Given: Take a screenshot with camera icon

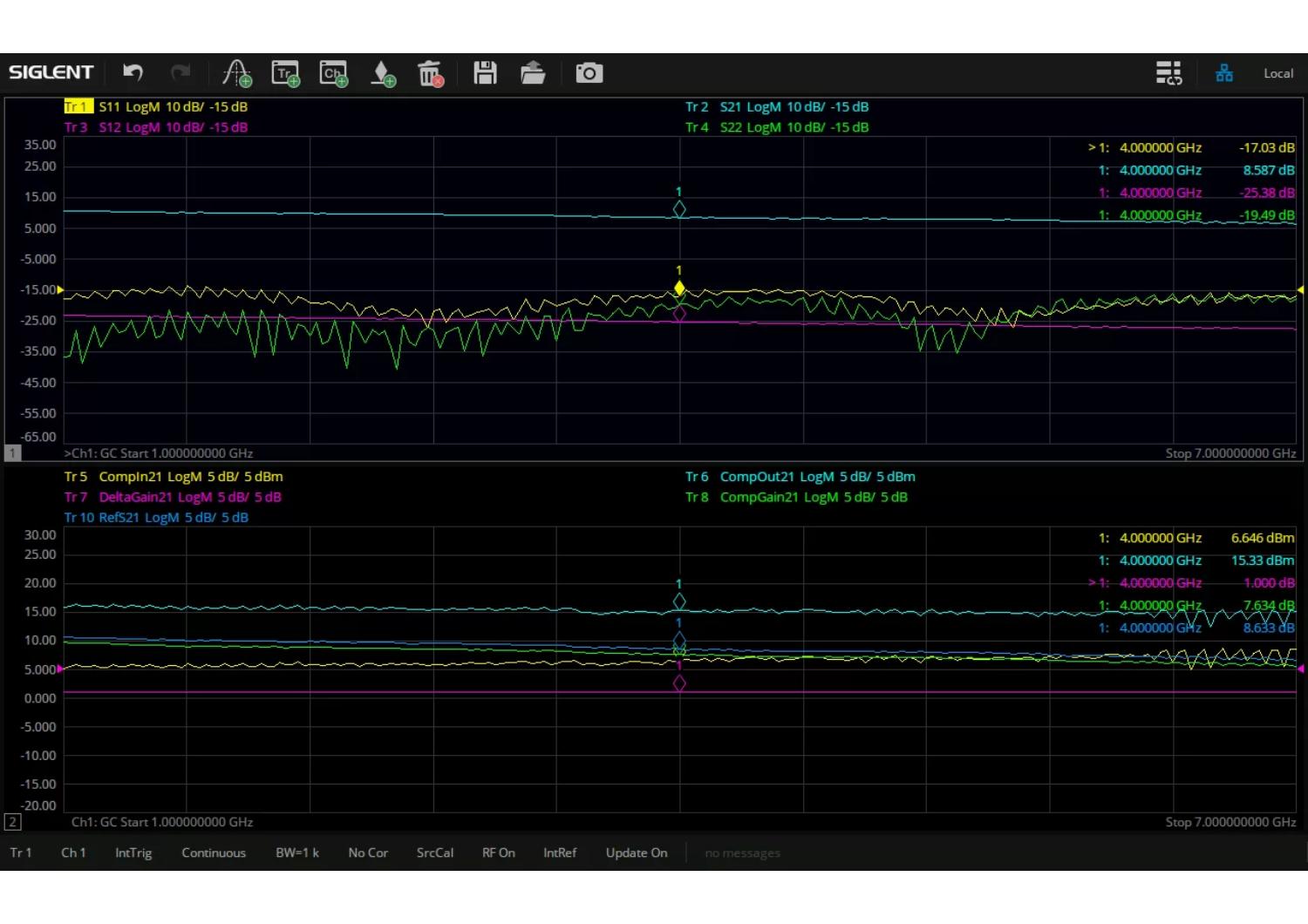Looking at the screenshot, I should 589,73.
